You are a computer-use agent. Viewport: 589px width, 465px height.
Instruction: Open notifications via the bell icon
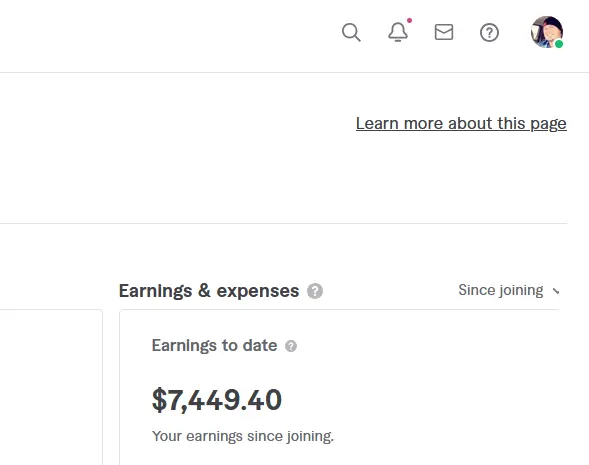coord(397,32)
